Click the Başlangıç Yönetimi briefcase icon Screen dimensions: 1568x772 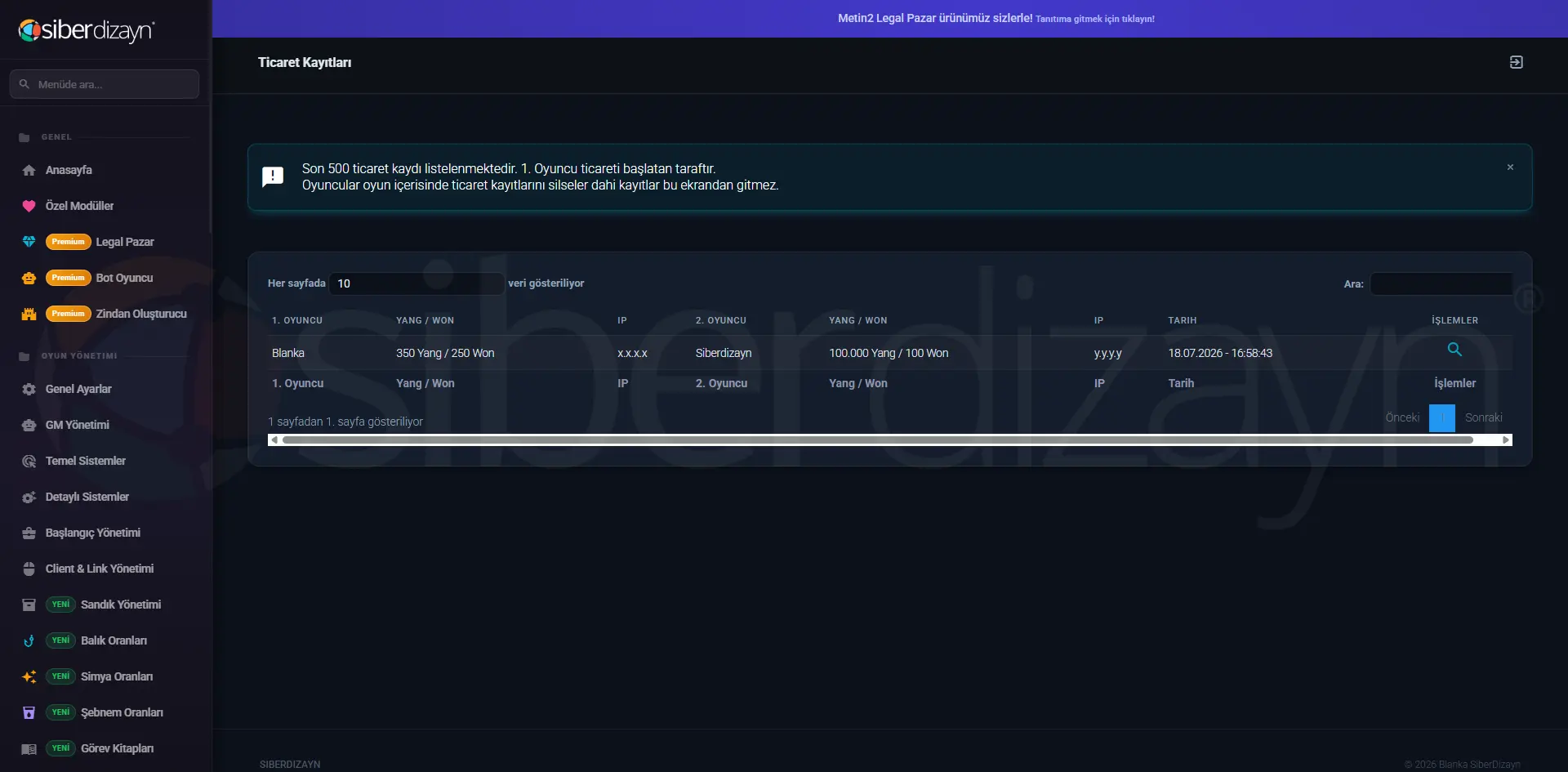click(x=29, y=533)
